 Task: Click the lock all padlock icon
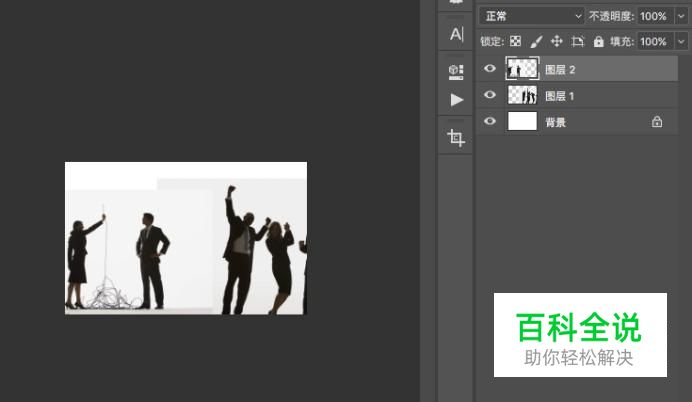click(598, 42)
